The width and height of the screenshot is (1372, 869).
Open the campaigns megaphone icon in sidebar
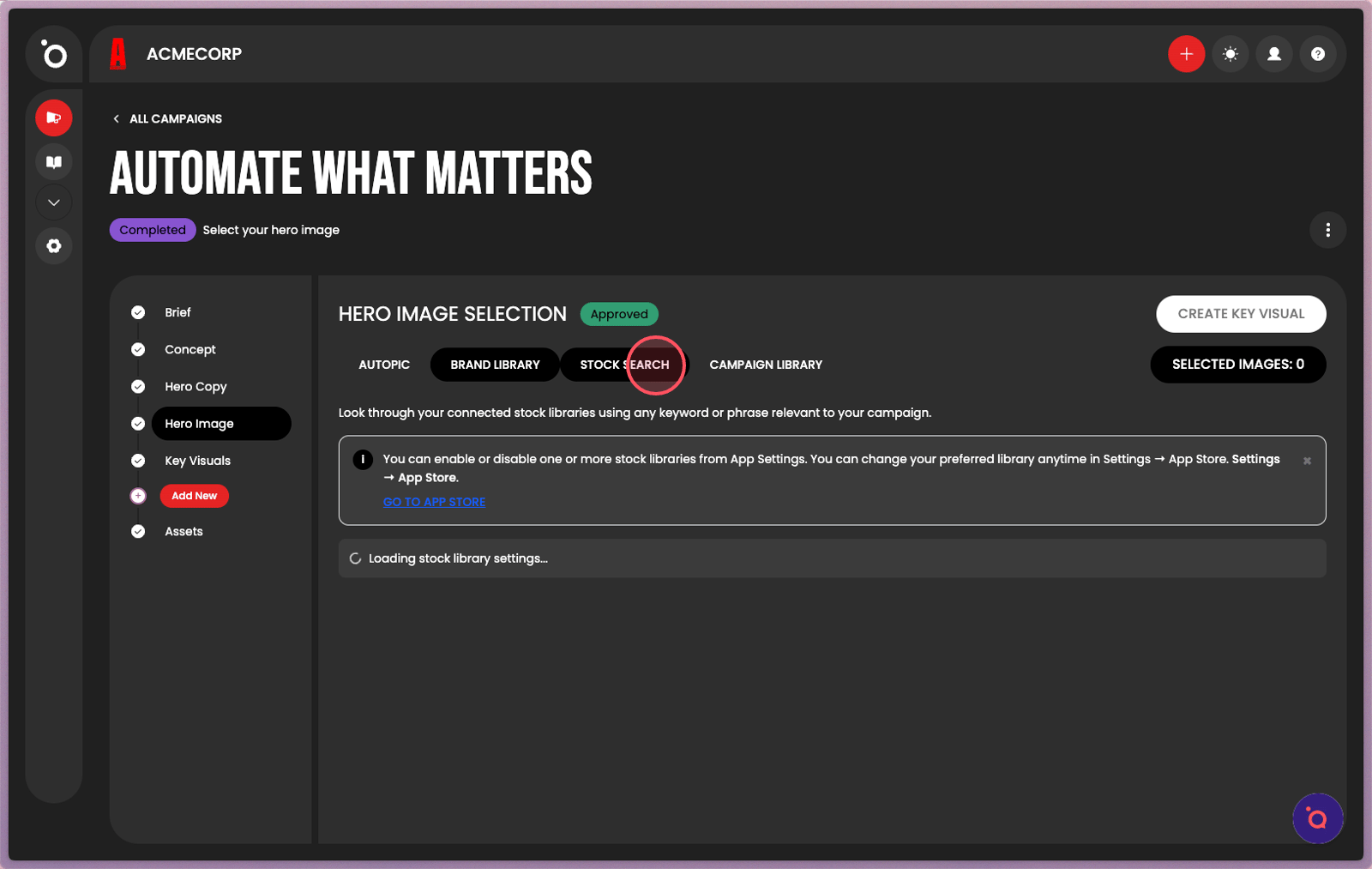(54, 118)
